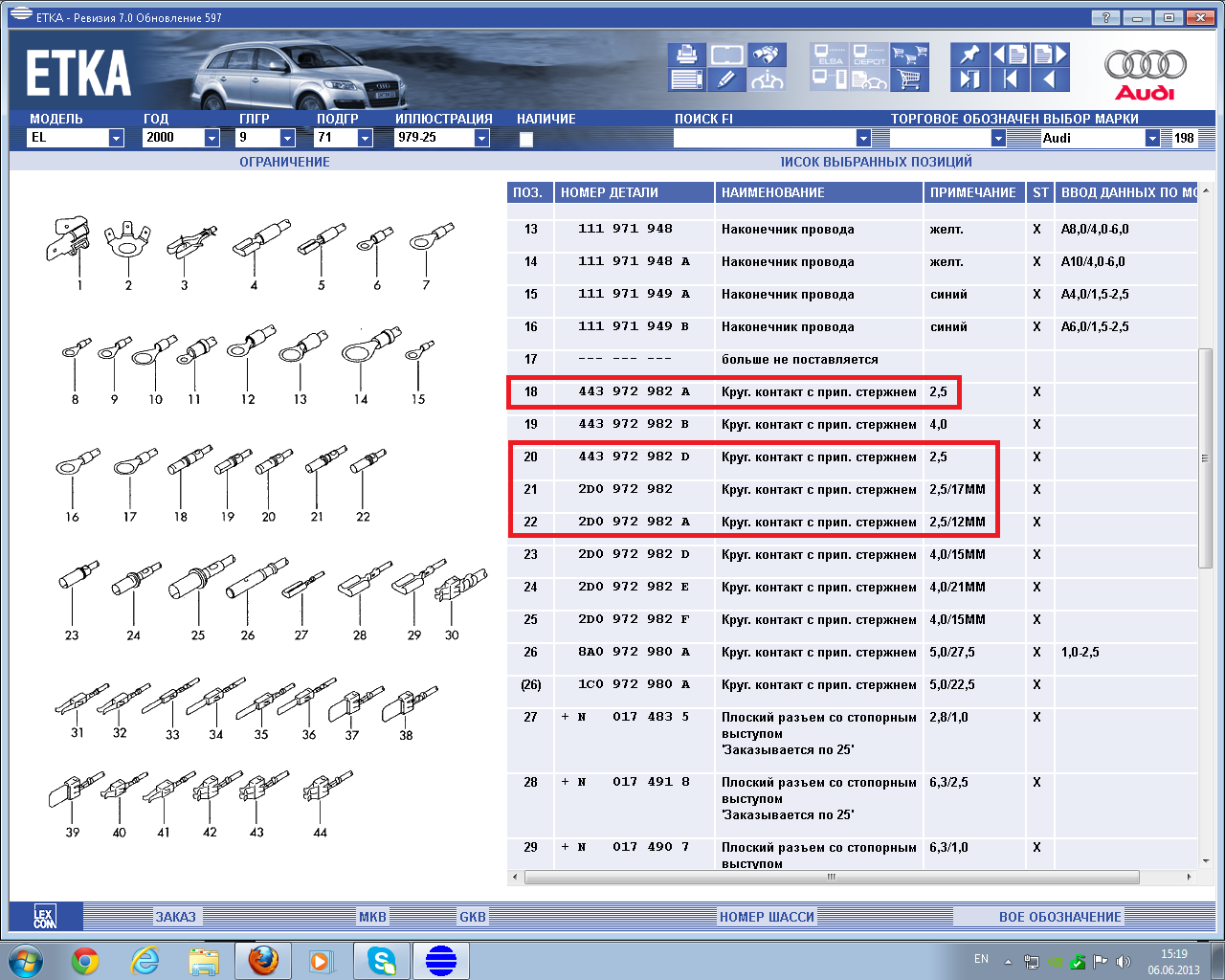Click the pencil edit icon
Viewport: 1225px width, 980px height.
tap(727, 79)
